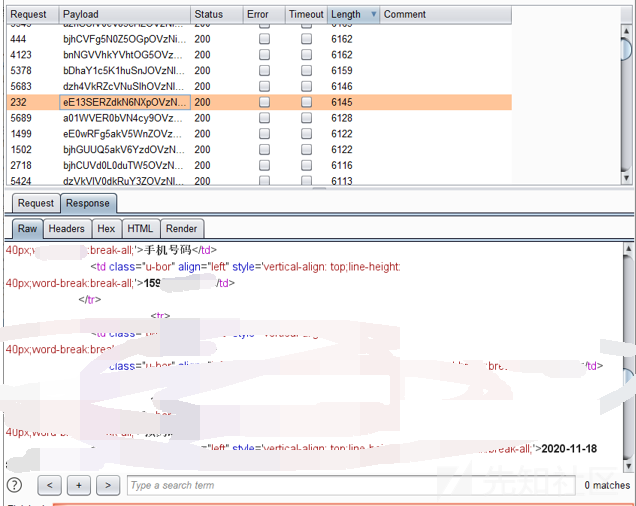Select request row 2718
The image size is (636, 506).
pos(259,165)
